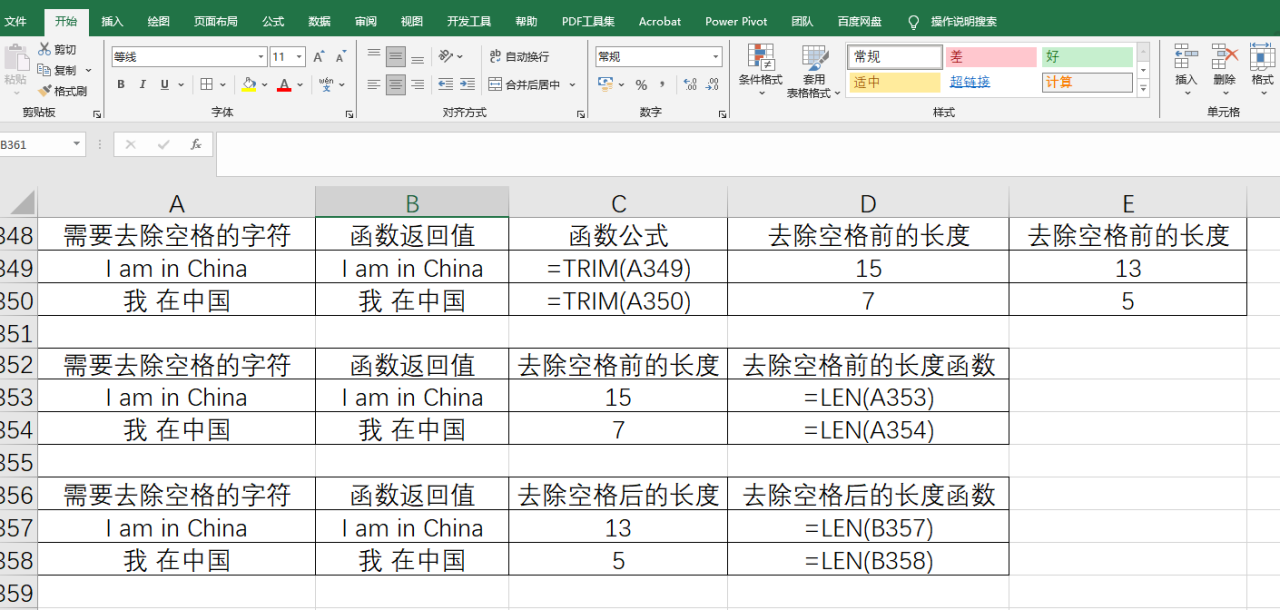Screen dimensions: 1280x610
Task: Enable Wrap Text (自动换行)
Action: (519, 57)
